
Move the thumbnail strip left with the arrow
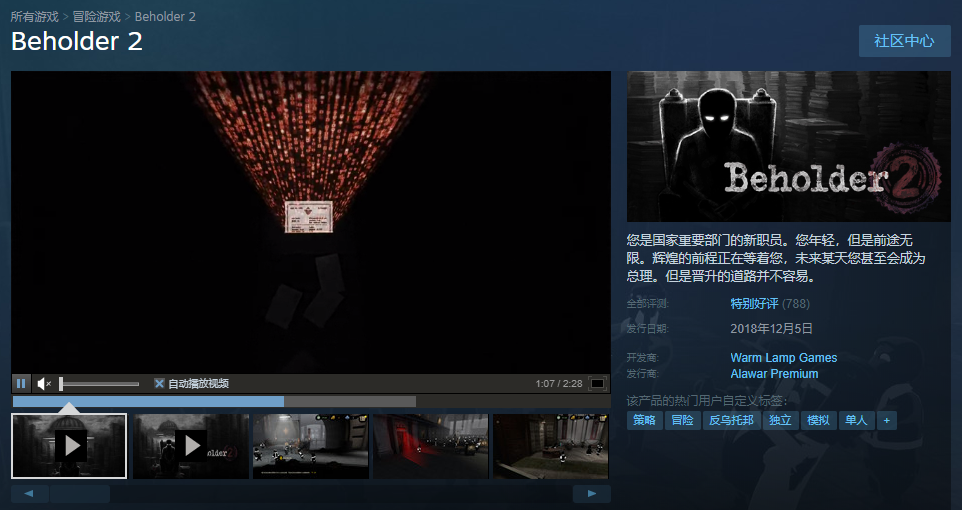(x=29, y=493)
